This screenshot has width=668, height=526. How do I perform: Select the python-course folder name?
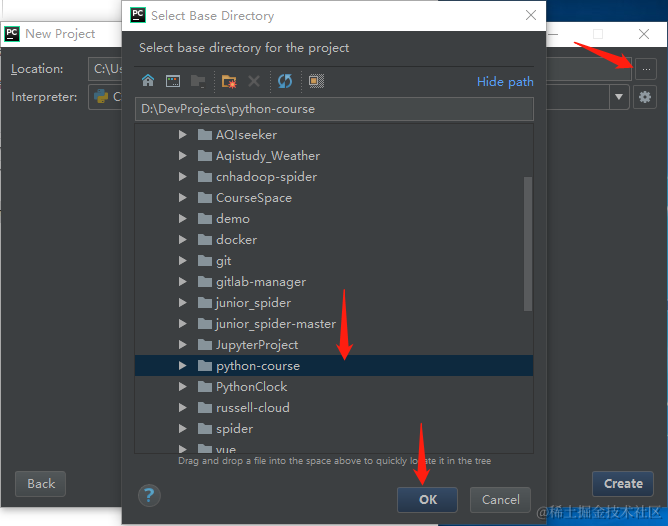258,366
